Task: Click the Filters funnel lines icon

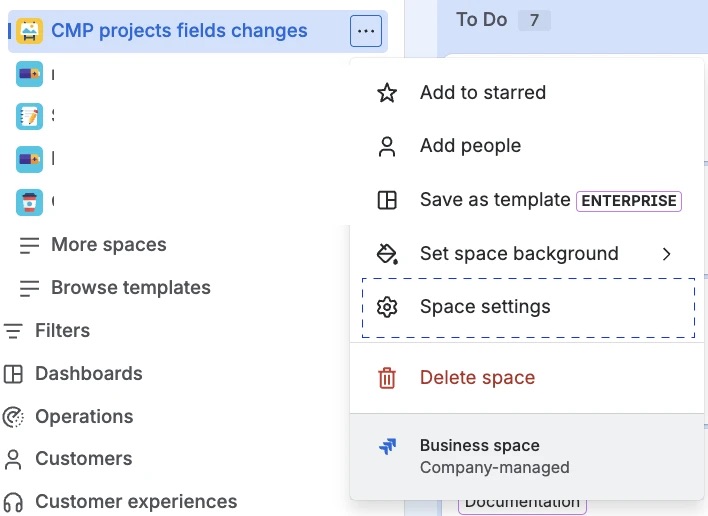Action: coord(13,331)
